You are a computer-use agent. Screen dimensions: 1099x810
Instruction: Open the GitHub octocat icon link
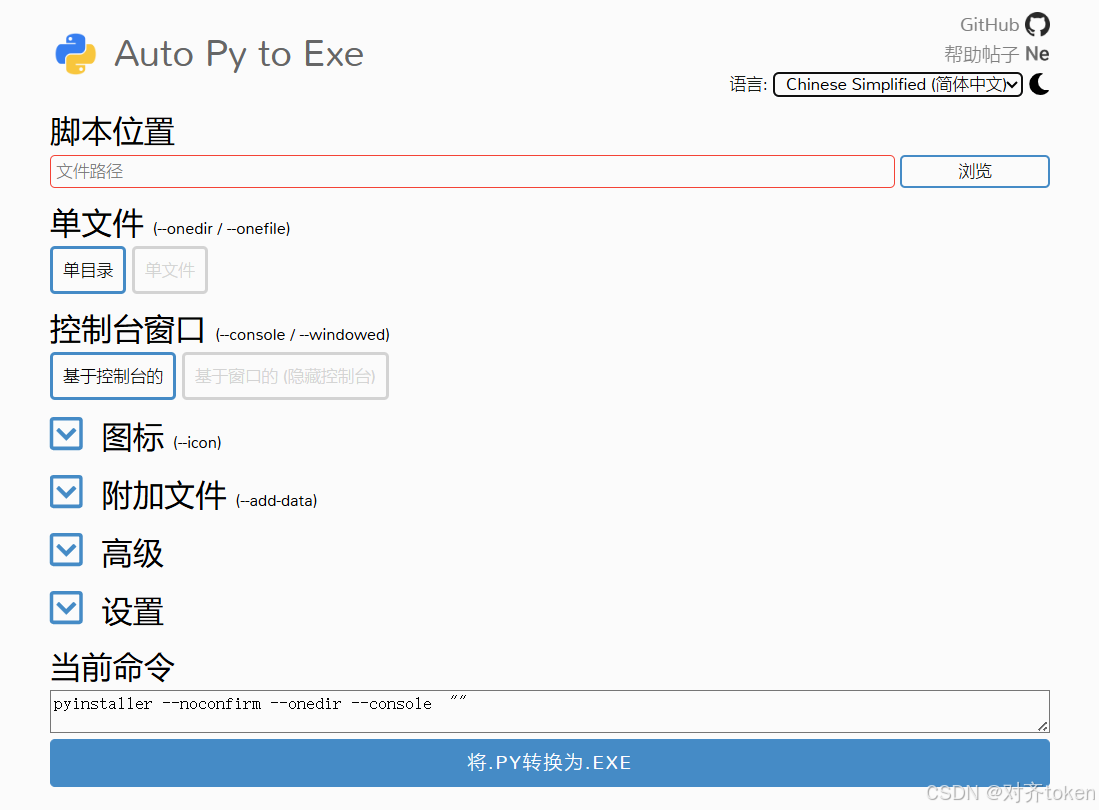(1037, 25)
